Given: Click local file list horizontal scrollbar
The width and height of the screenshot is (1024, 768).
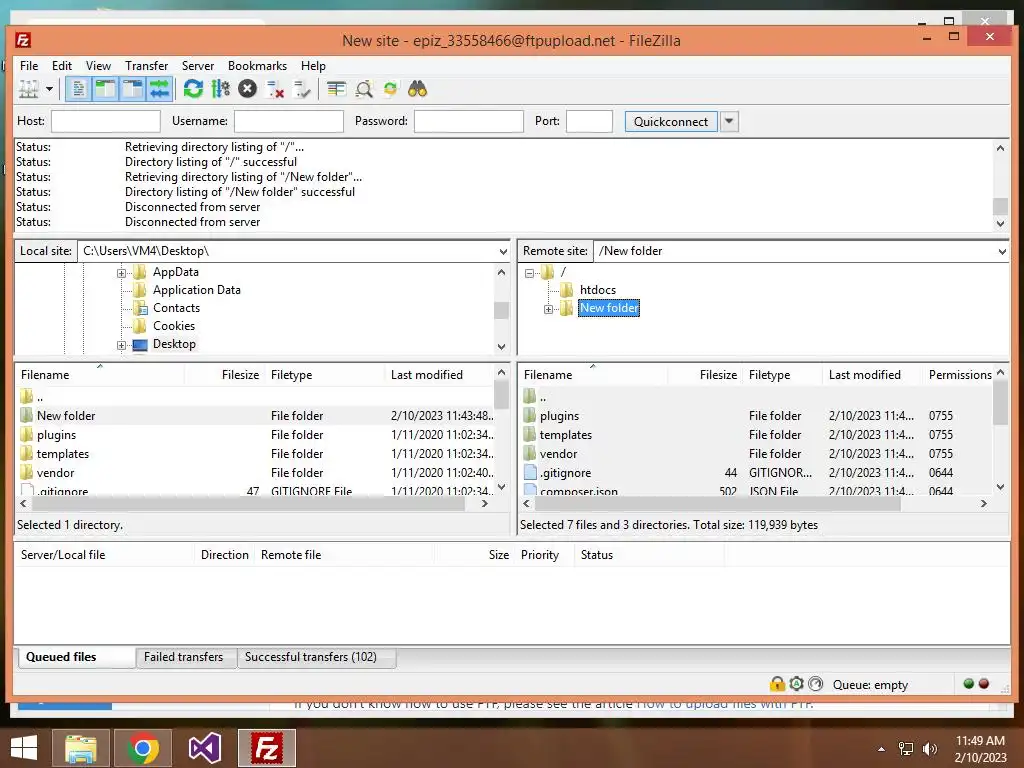Looking at the screenshot, I should coord(248,504).
